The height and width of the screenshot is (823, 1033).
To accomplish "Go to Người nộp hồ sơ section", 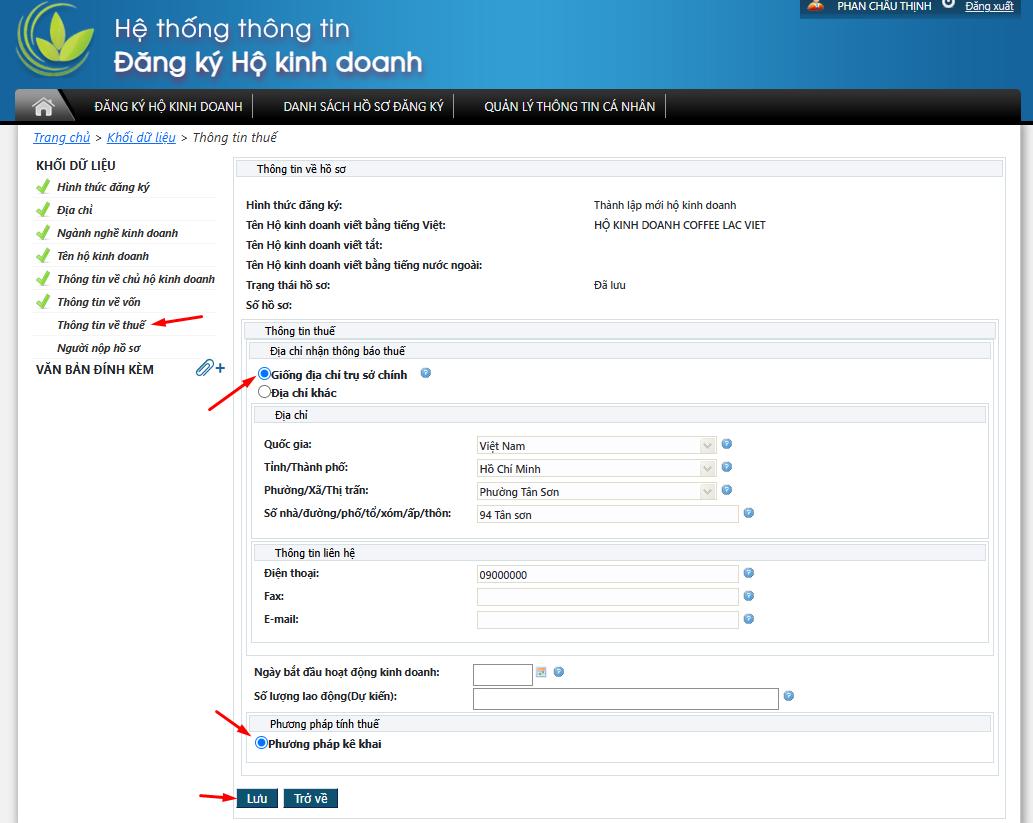I will click(x=99, y=349).
